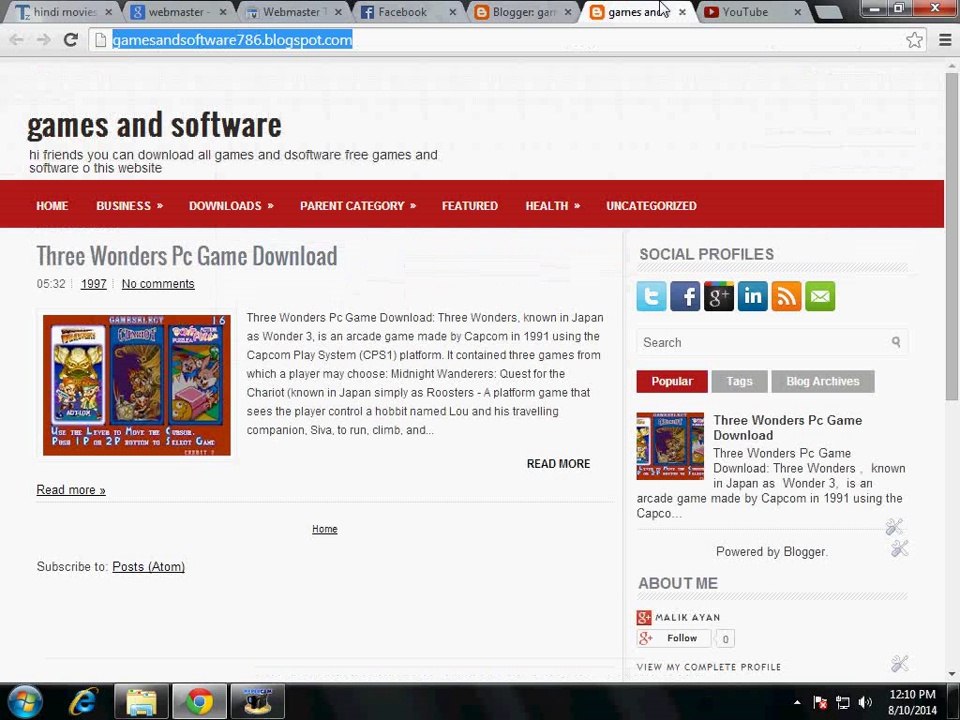Open the No comments link
The height and width of the screenshot is (720, 960).
[158, 284]
